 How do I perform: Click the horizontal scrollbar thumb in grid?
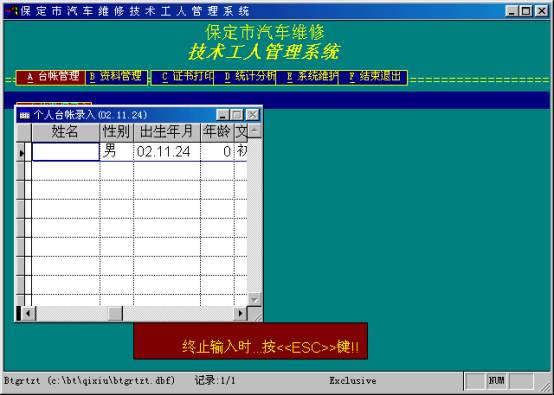[x=115, y=313]
